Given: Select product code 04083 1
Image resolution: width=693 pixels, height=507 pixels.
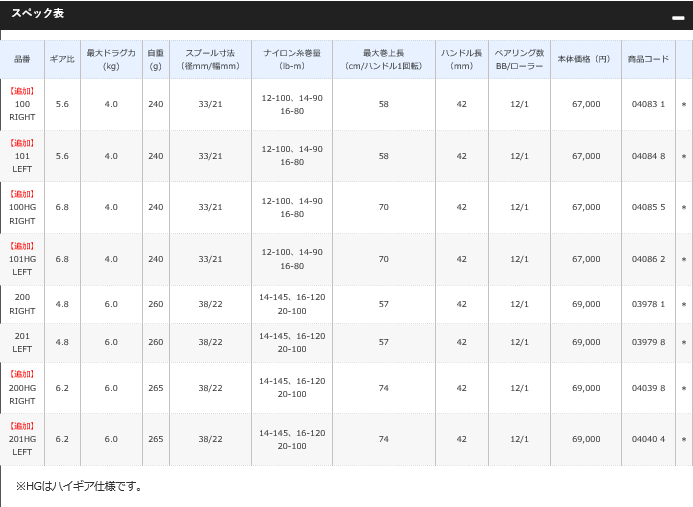Looking at the screenshot, I should (648, 105).
